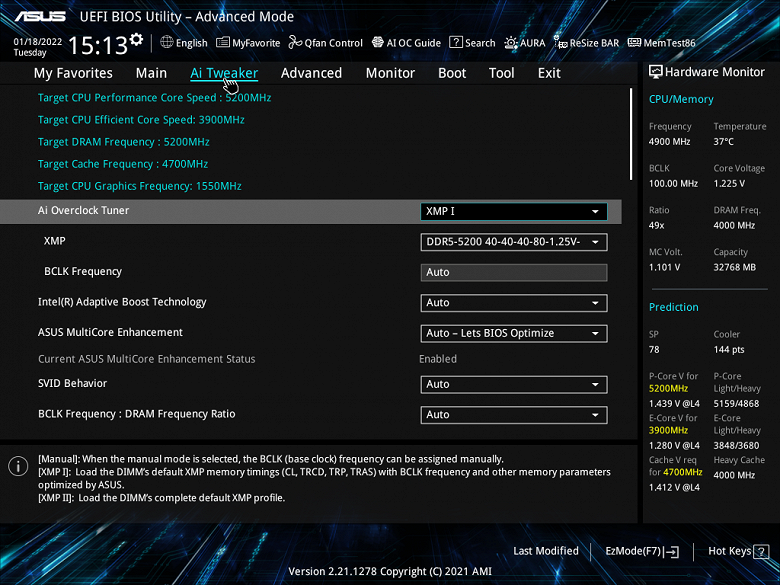Click Target CPU Efficient Core Speed text
Image resolution: width=780 pixels, height=585 pixels.
(x=141, y=120)
